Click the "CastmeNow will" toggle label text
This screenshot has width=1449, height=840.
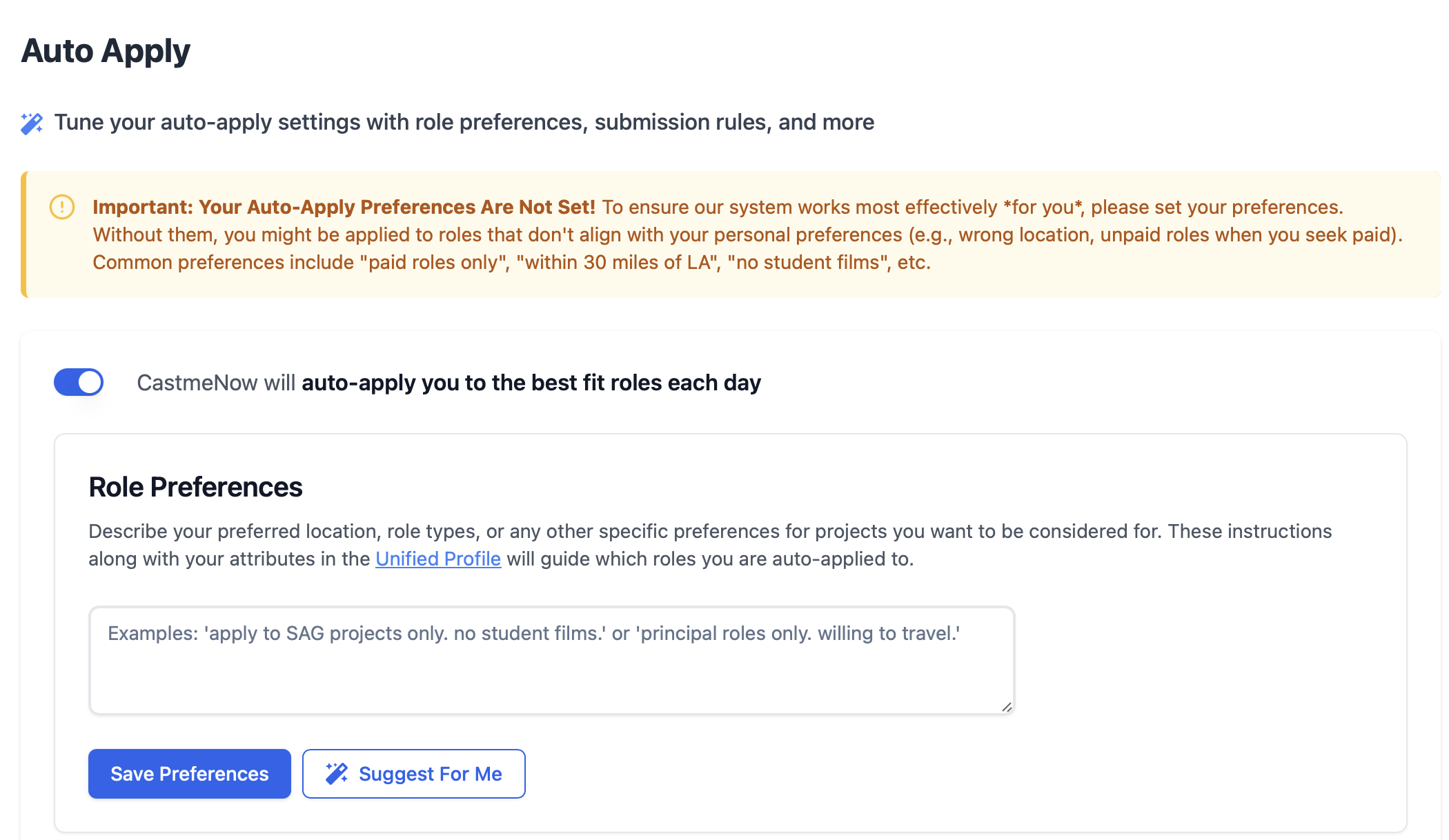click(216, 383)
